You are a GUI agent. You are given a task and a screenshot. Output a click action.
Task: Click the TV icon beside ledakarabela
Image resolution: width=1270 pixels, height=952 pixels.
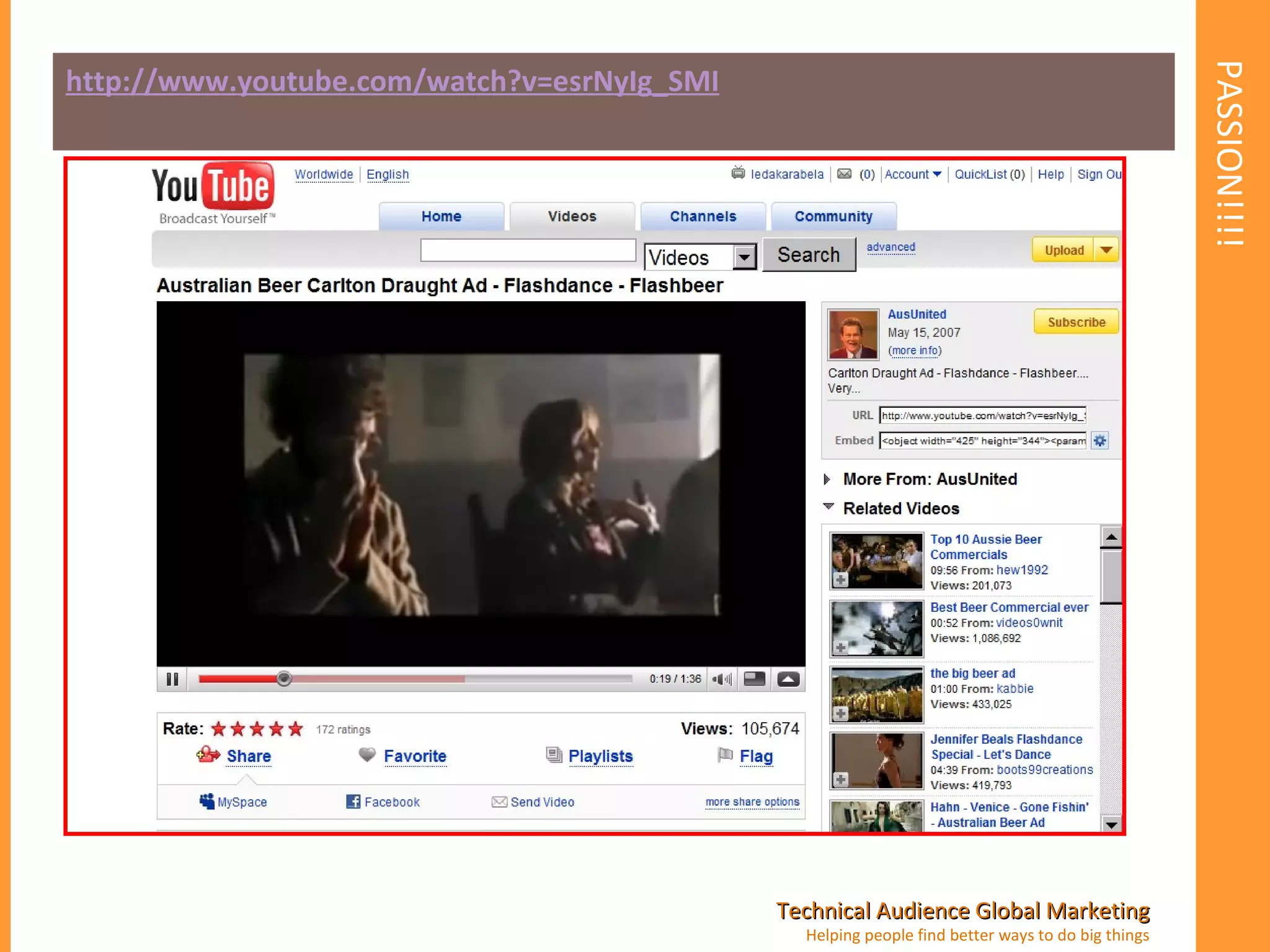[x=738, y=173]
